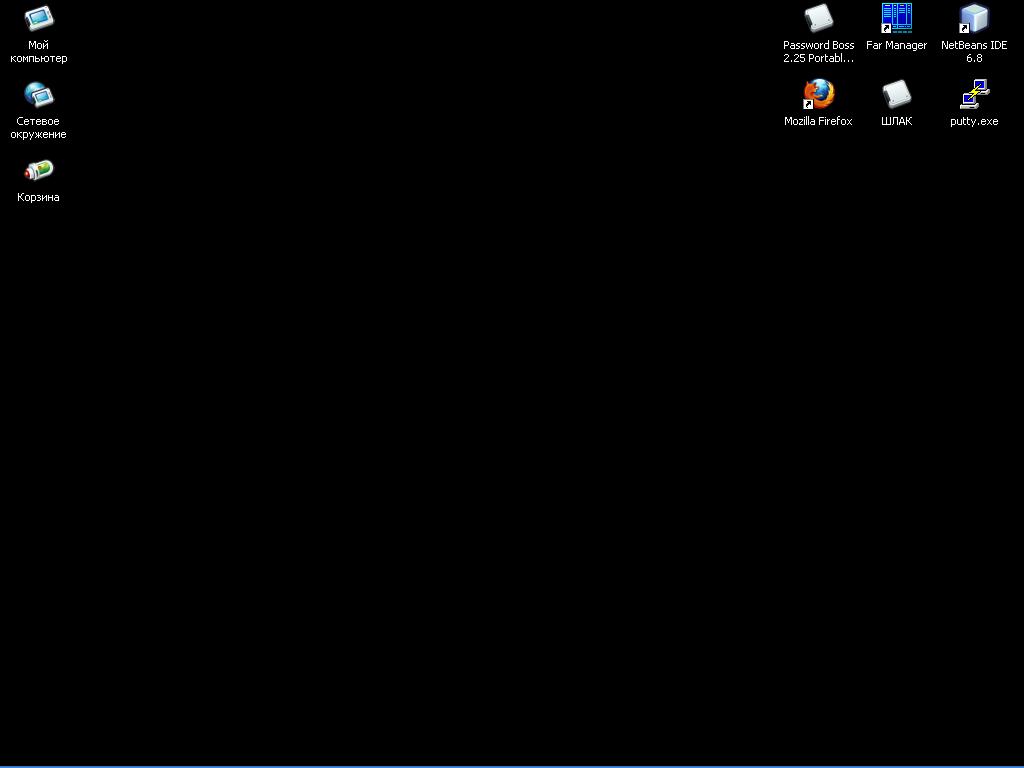Select the NetBeans IDE 6.8 cube icon
The width and height of the screenshot is (1024, 768).
pyautogui.click(x=973, y=19)
